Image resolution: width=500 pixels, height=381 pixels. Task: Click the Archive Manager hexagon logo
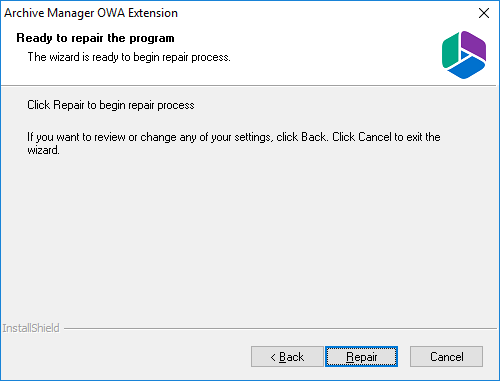click(x=464, y=55)
